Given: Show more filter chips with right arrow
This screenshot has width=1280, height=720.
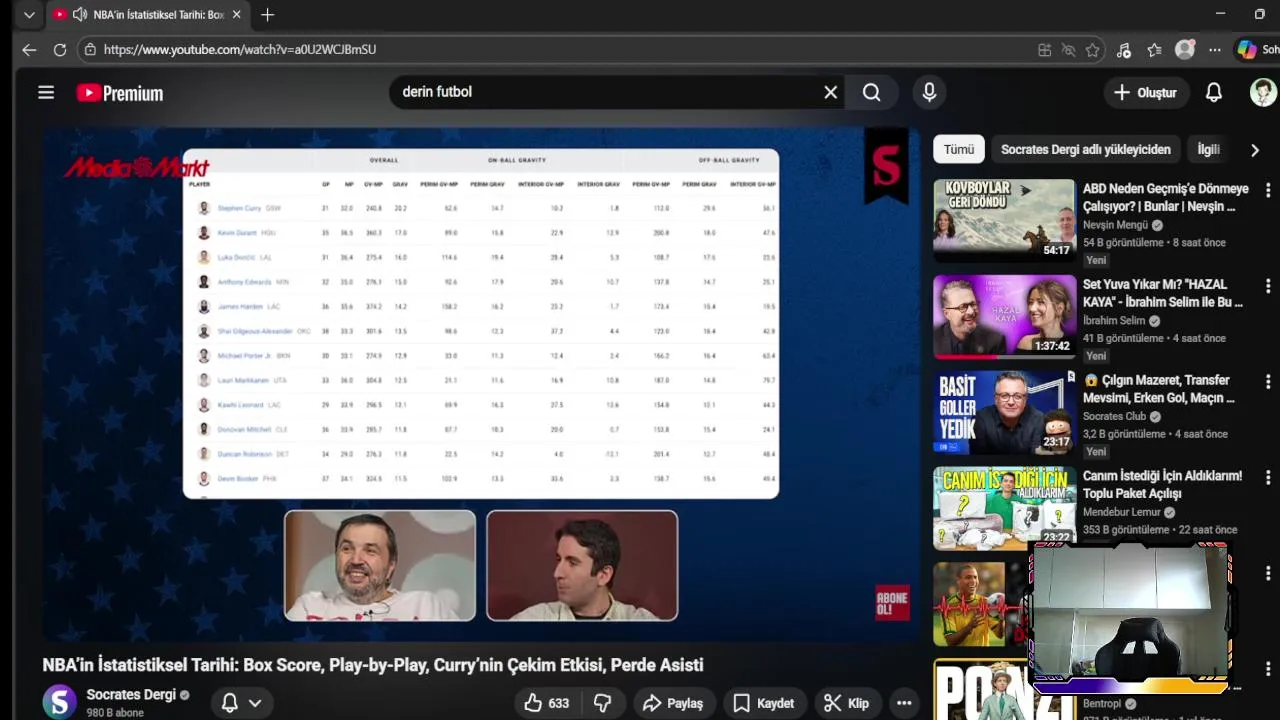Looking at the screenshot, I should [x=1255, y=150].
